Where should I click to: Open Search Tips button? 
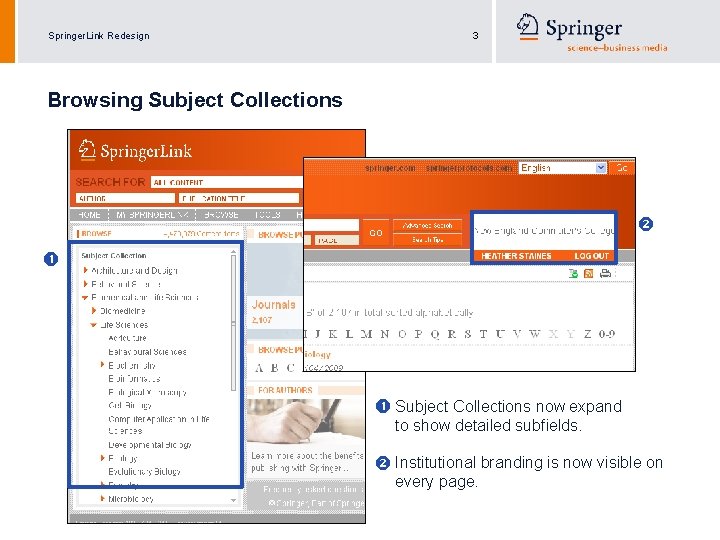click(427, 240)
